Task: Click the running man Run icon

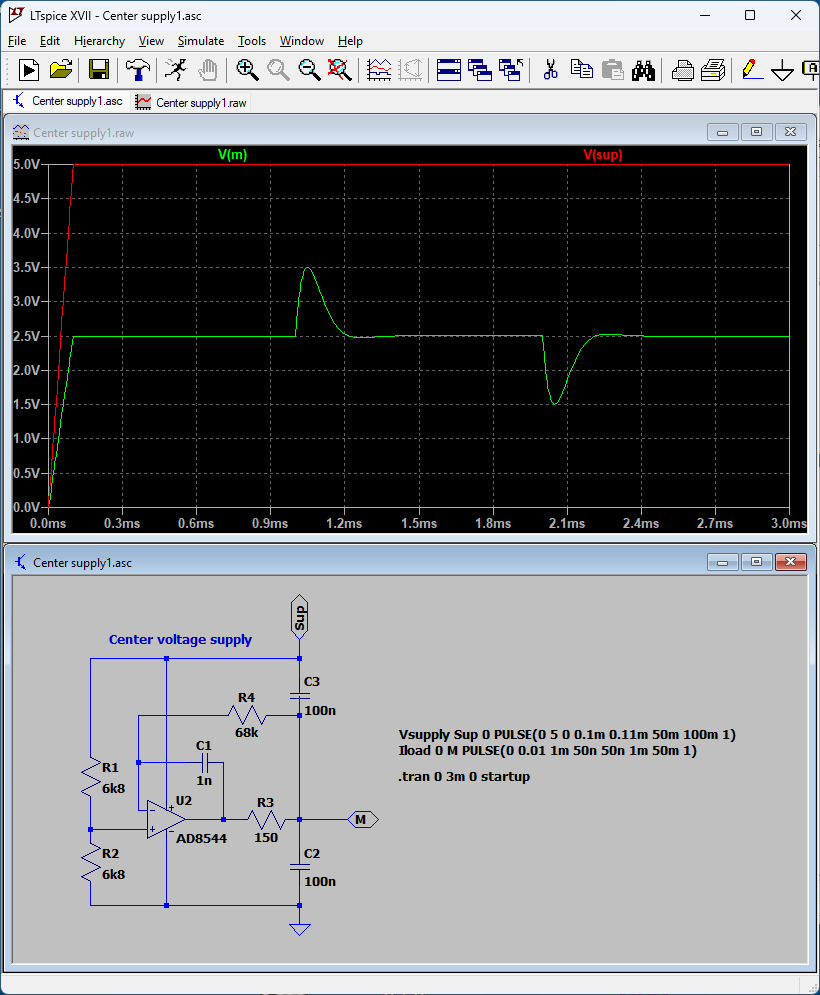Action: coord(176,69)
